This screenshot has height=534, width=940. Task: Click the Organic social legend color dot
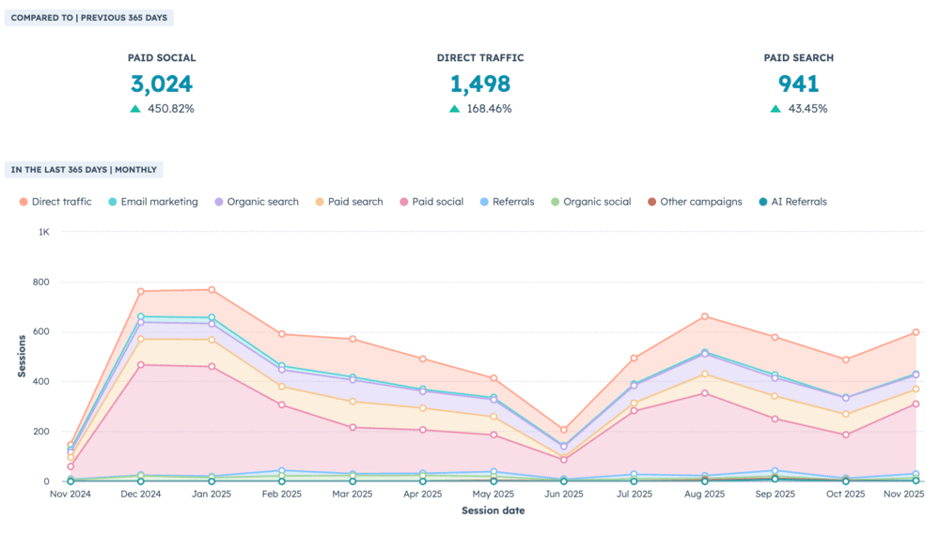[x=554, y=202]
